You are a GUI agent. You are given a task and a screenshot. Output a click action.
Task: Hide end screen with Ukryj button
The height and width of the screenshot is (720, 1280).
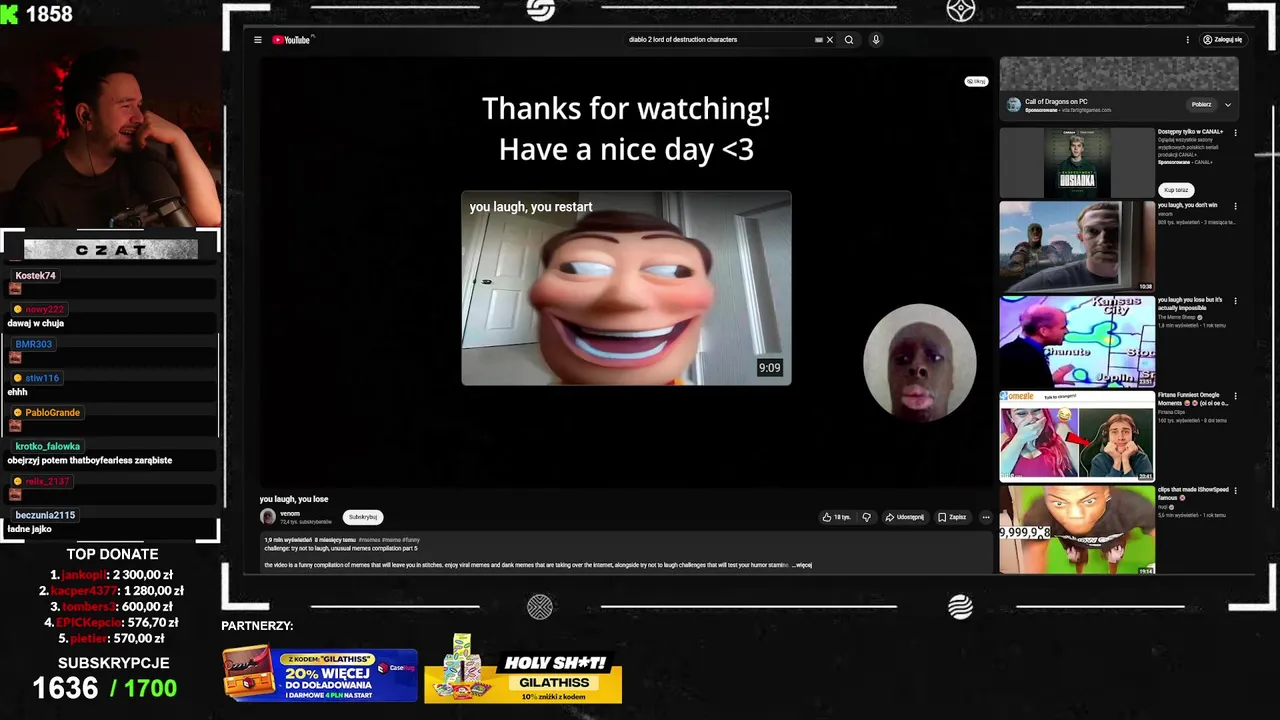point(976,81)
